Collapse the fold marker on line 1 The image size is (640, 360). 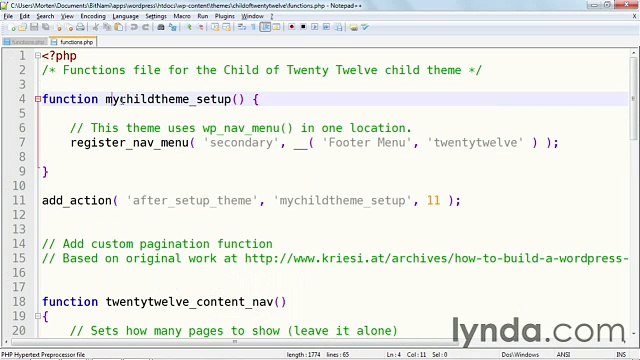tap(38, 56)
